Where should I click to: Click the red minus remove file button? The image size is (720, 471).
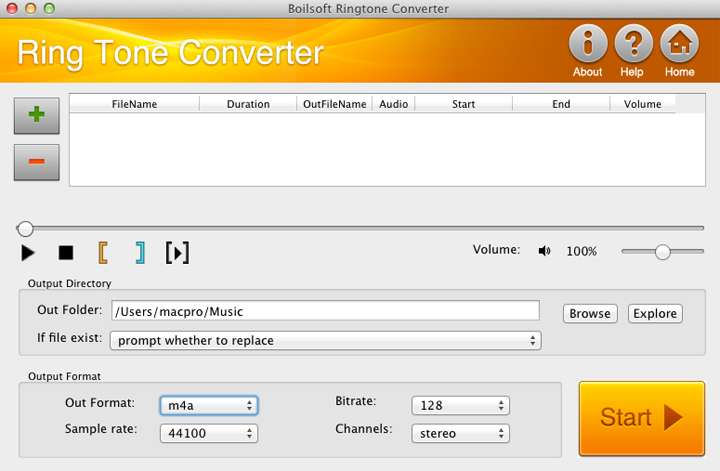pos(37,162)
